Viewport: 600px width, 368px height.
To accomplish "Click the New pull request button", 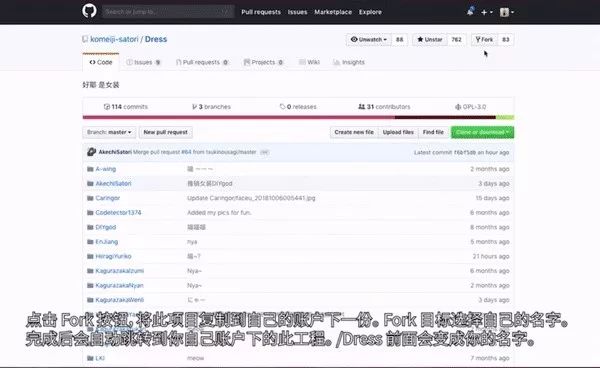I will (x=166, y=132).
